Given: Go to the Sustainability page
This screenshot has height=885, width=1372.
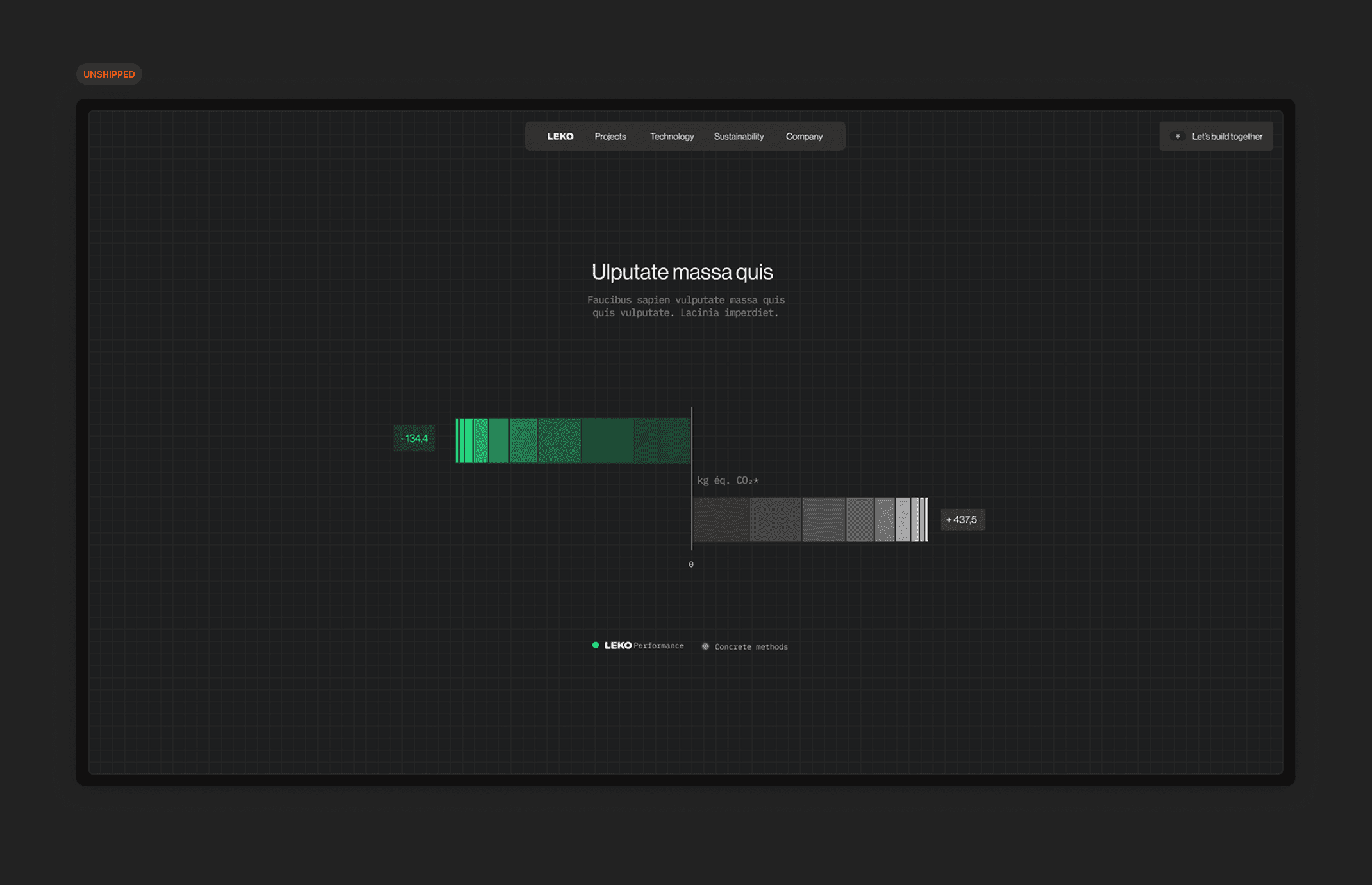Looking at the screenshot, I should click(739, 137).
